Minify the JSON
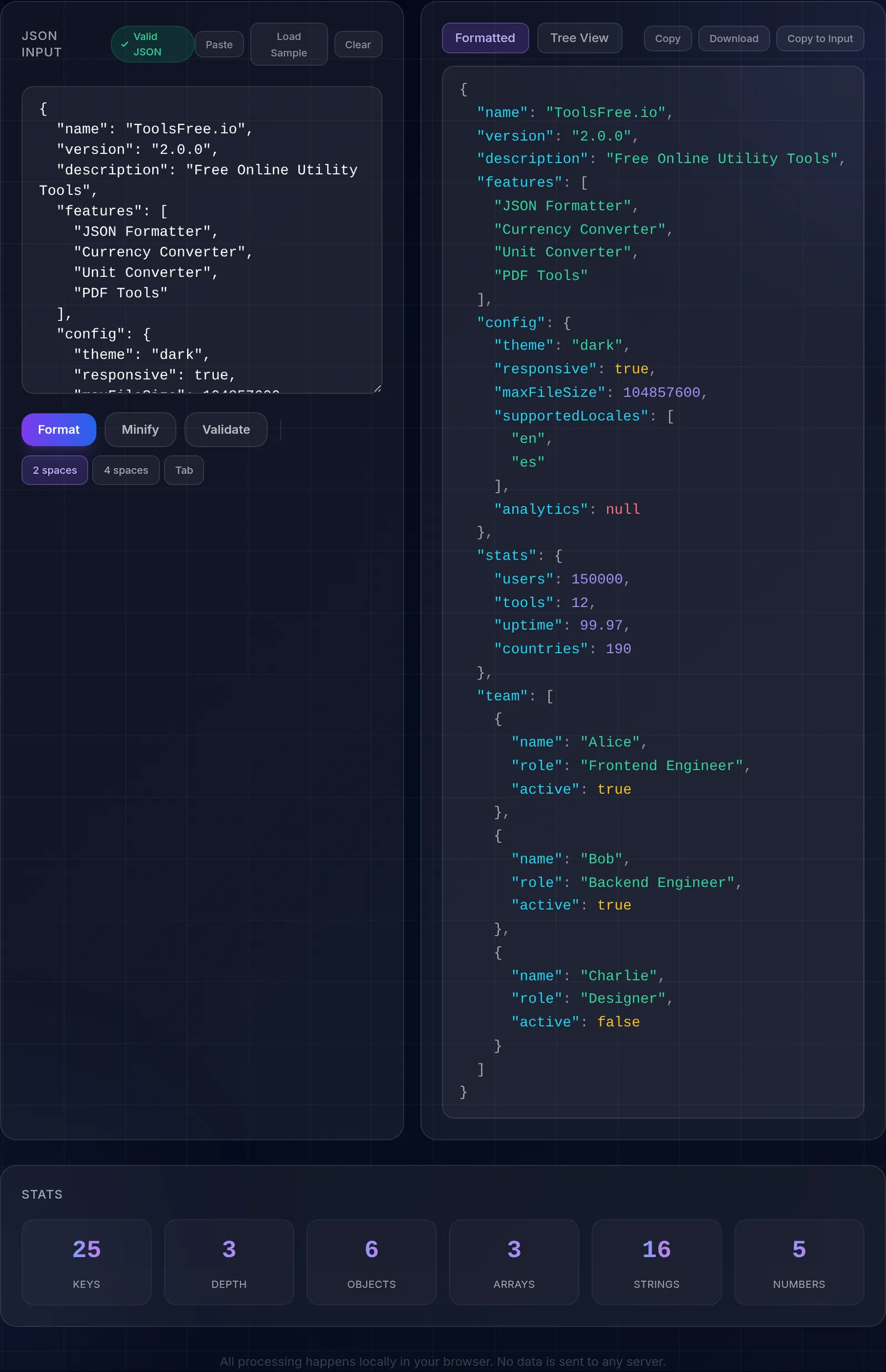The image size is (886, 1372). (141, 429)
